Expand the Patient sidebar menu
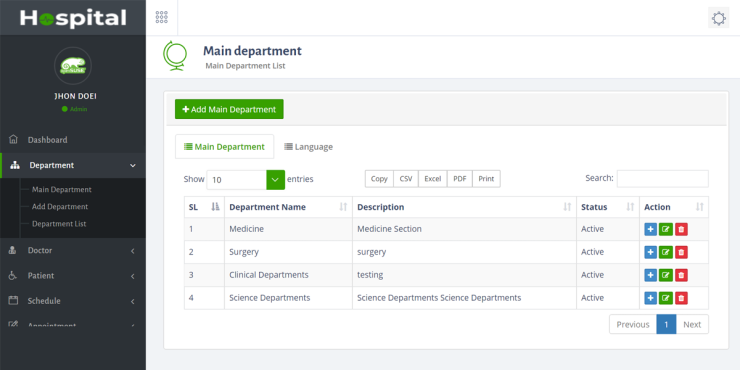The image size is (740, 370). [x=73, y=276]
